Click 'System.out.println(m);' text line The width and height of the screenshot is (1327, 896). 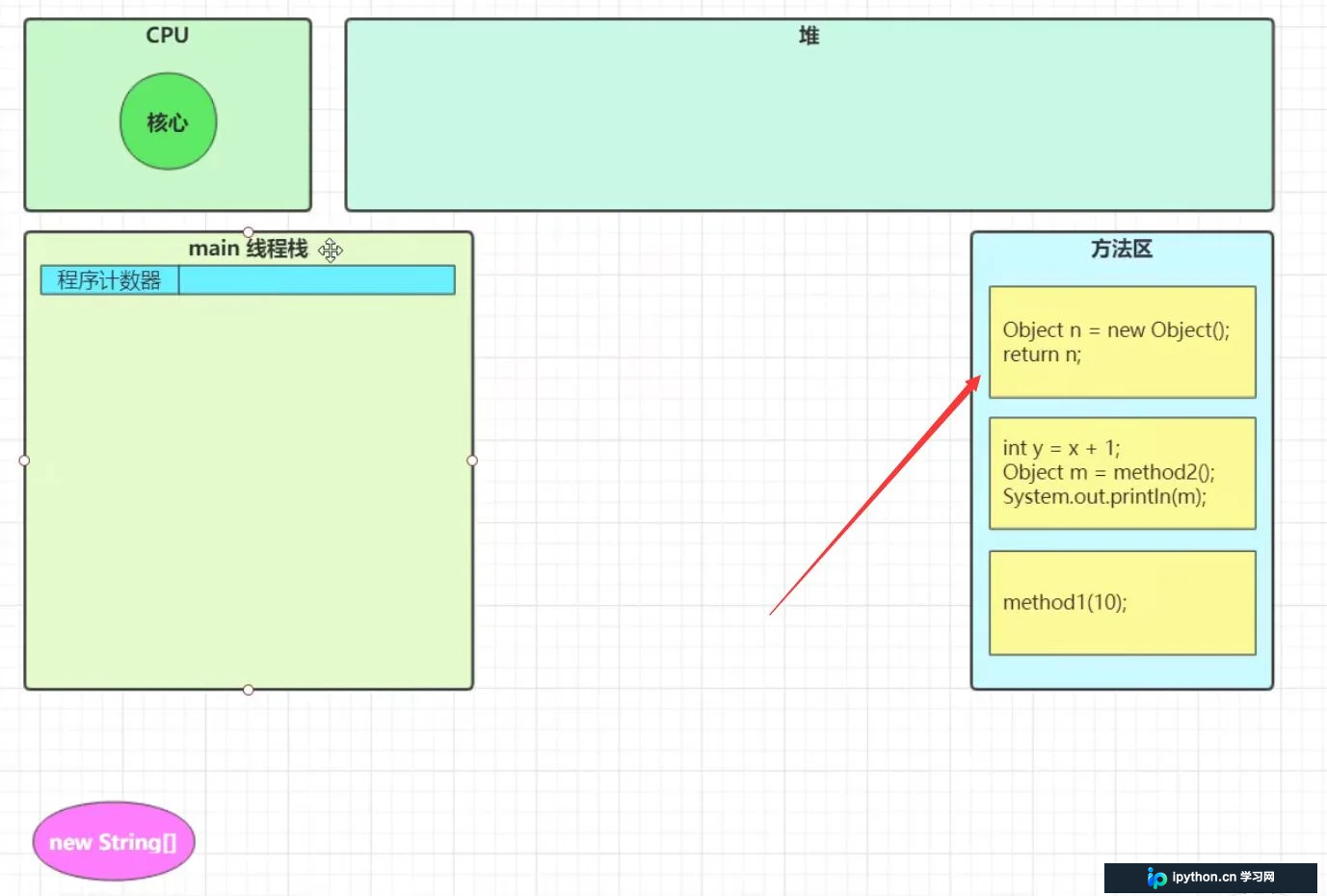[1104, 496]
